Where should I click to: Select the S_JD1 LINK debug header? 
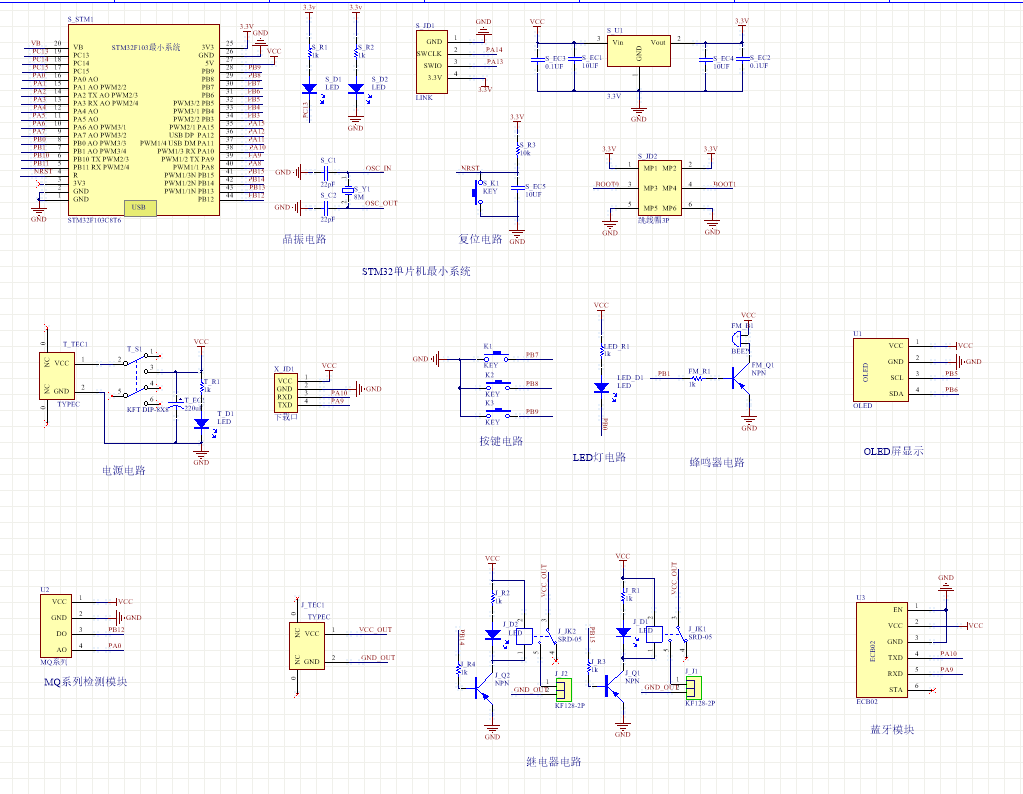(433, 61)
